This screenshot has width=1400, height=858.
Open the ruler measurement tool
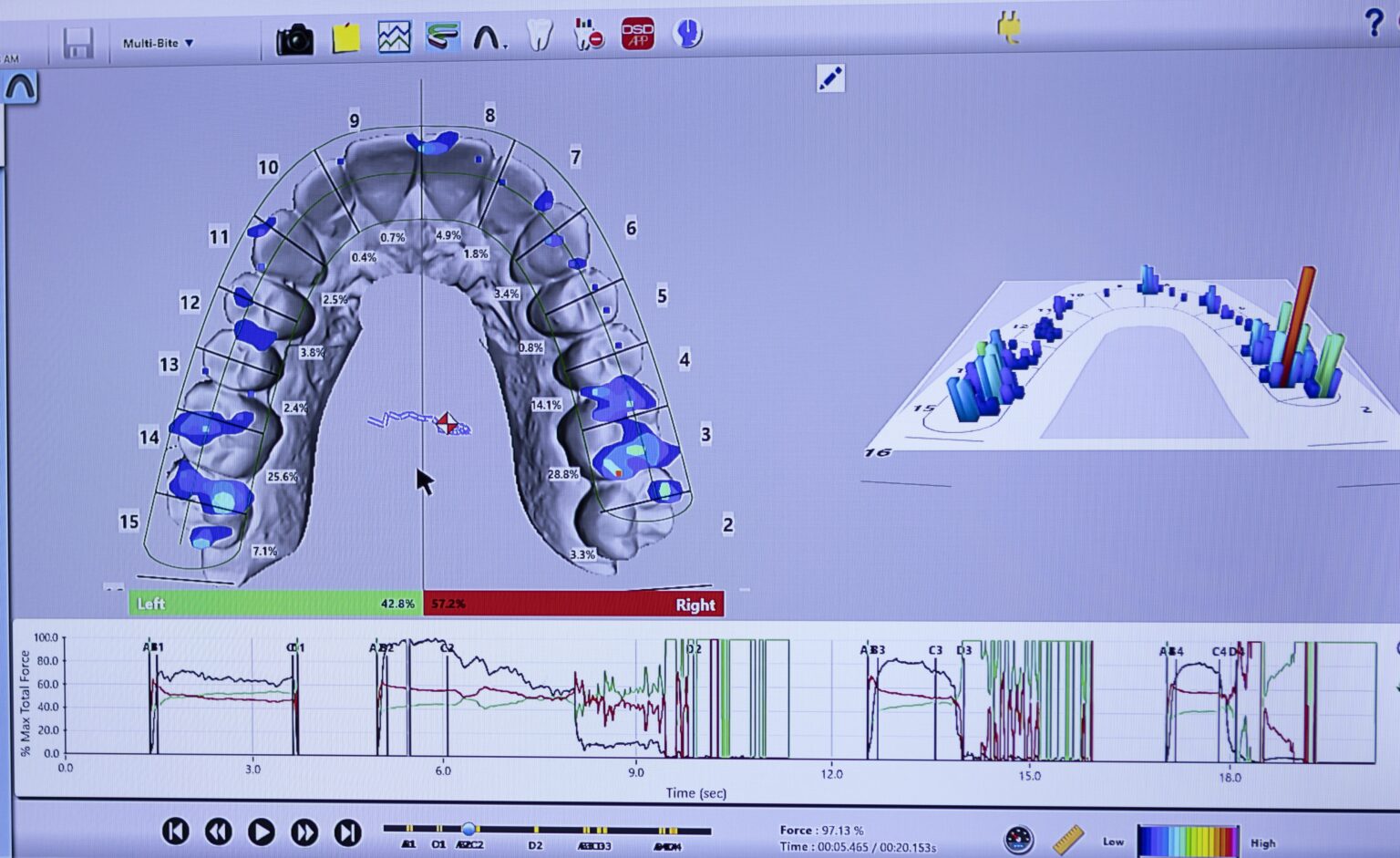pos(1067,839)
